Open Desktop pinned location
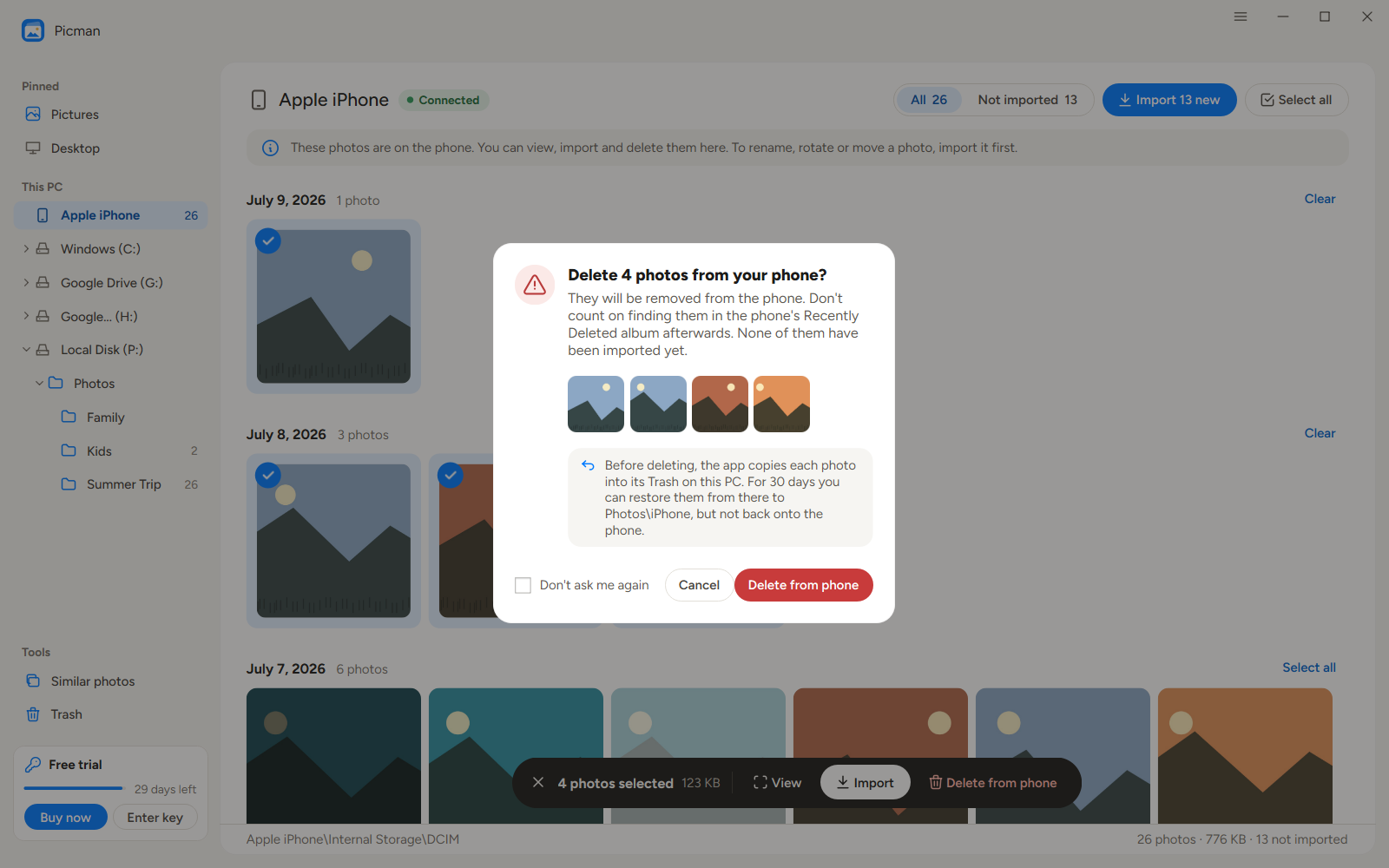Image resolution: width=1389 pixels, height=868 pixels. click(x=110, y=148)
